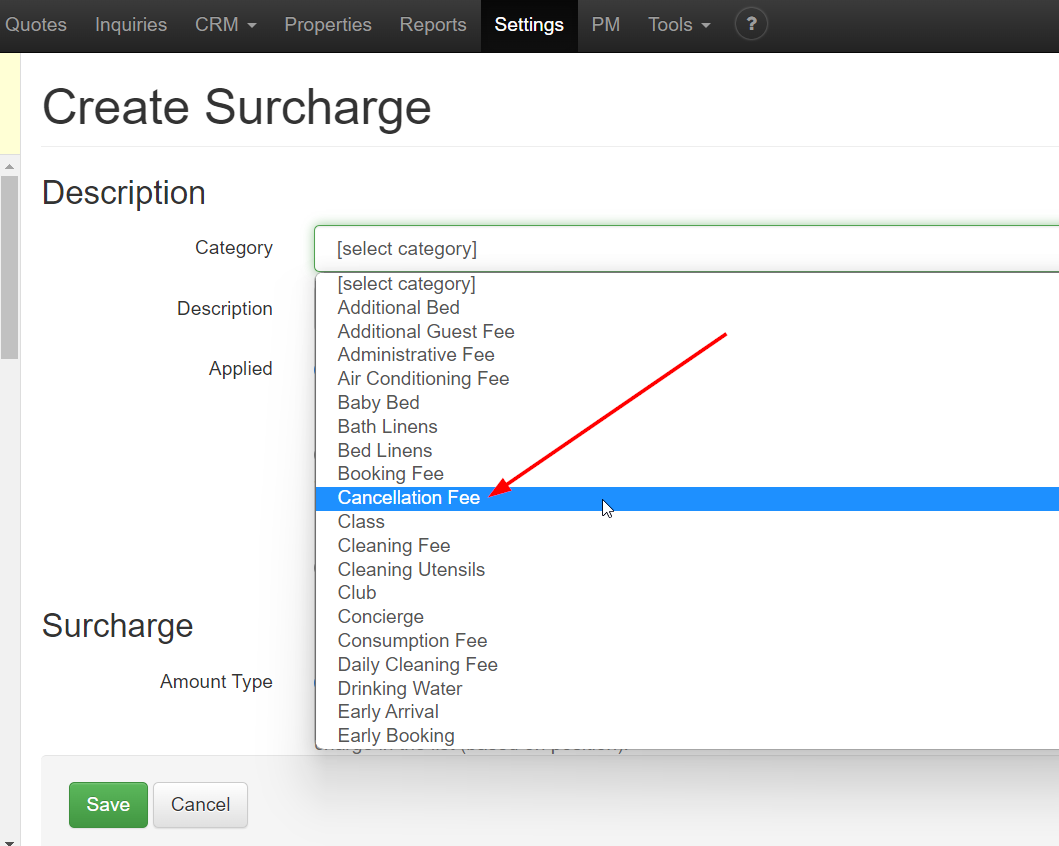Switch to the Settings tab

tap(529, 24)
